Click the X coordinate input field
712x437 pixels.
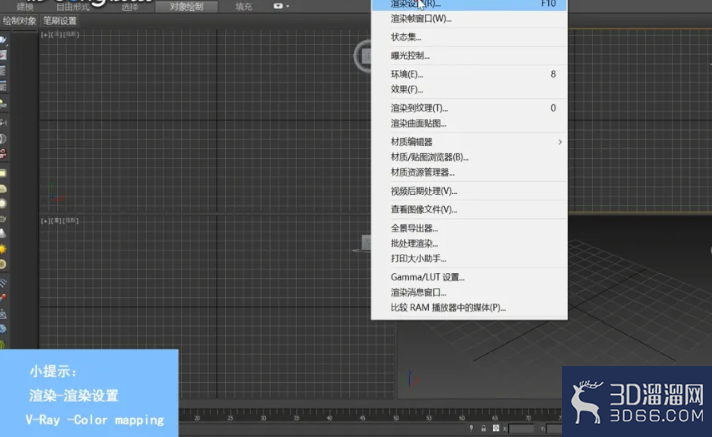pos(521,428)
